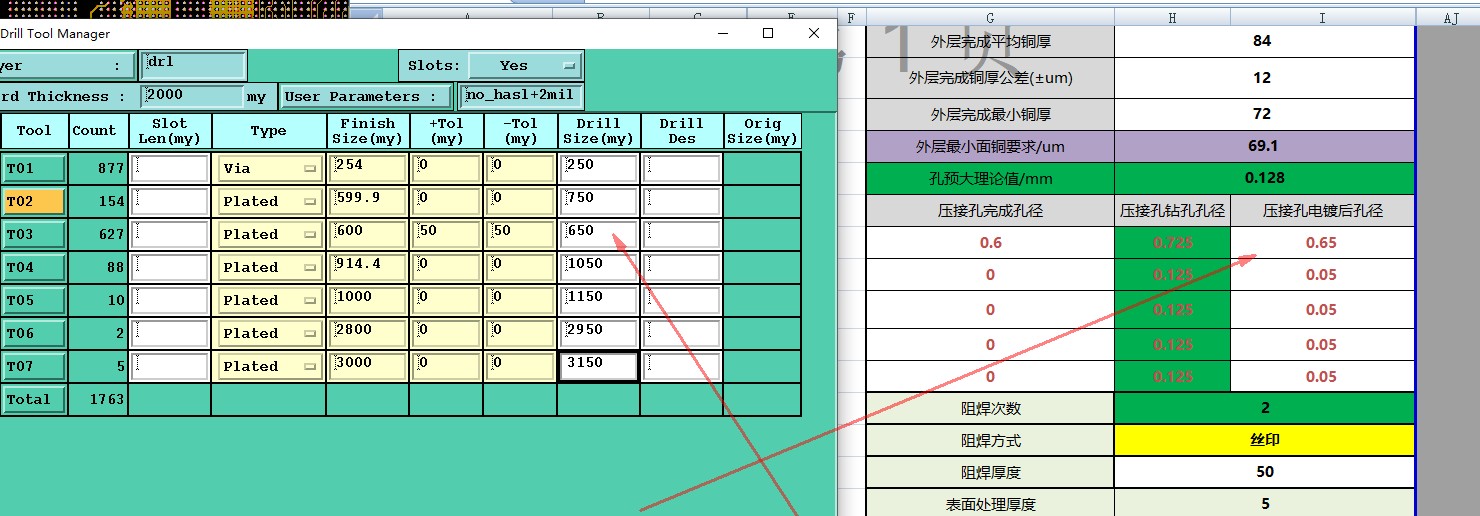Viewport: 1480px width, 516px height.
Task: Click Drill Des field in T01 row
Action: 682,168
